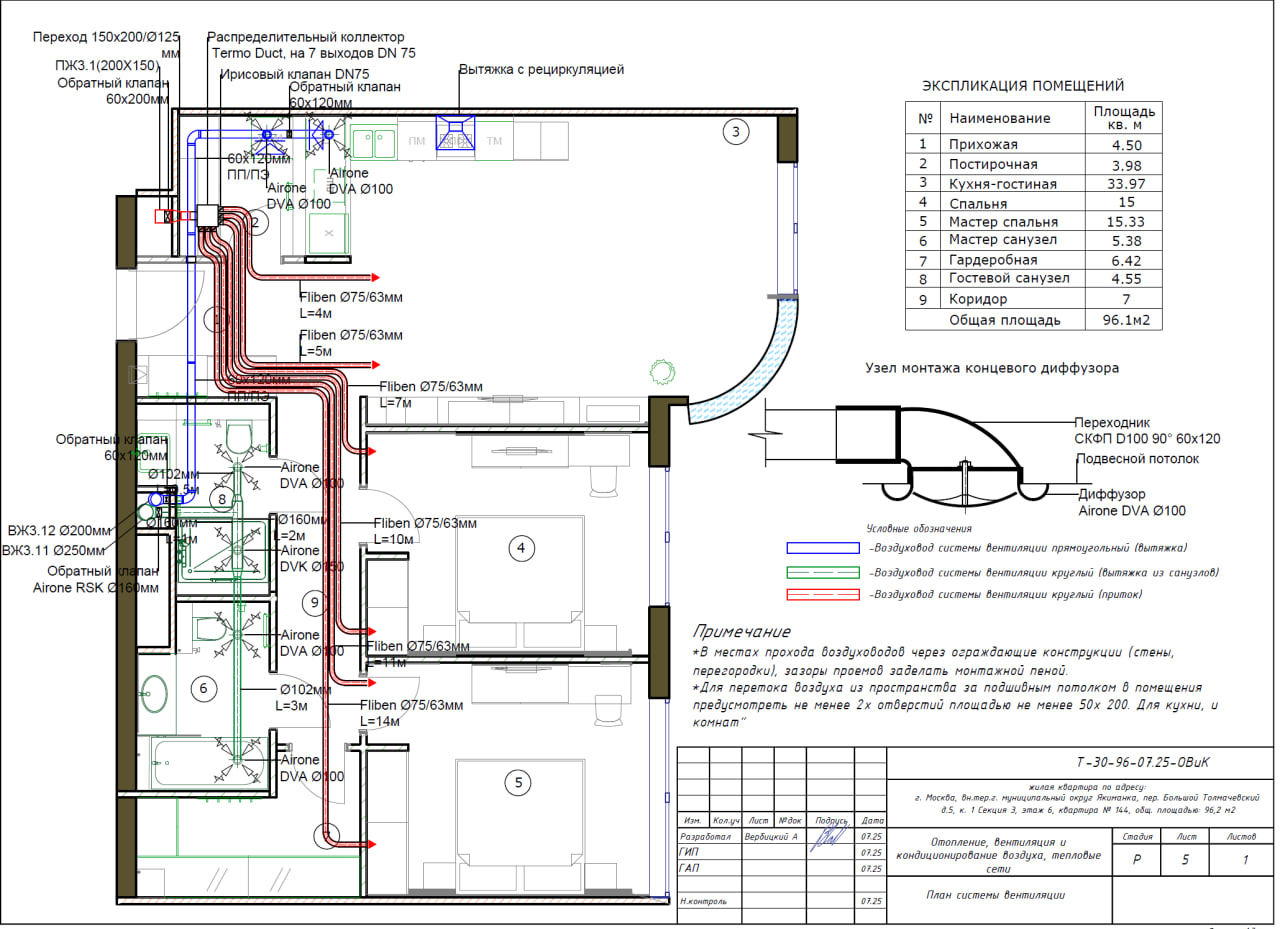This screenshot has width=1280, height=929.
Task: Select the total area value "96.1м2"
Action: tap(1125, 320)
